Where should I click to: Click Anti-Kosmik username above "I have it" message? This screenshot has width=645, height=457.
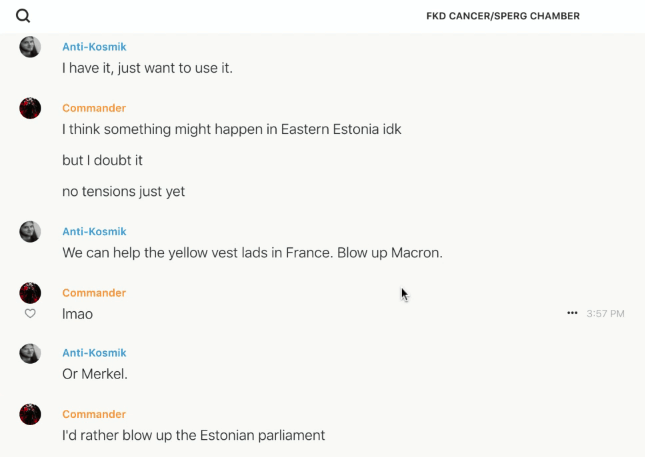(x=94, y=47)
